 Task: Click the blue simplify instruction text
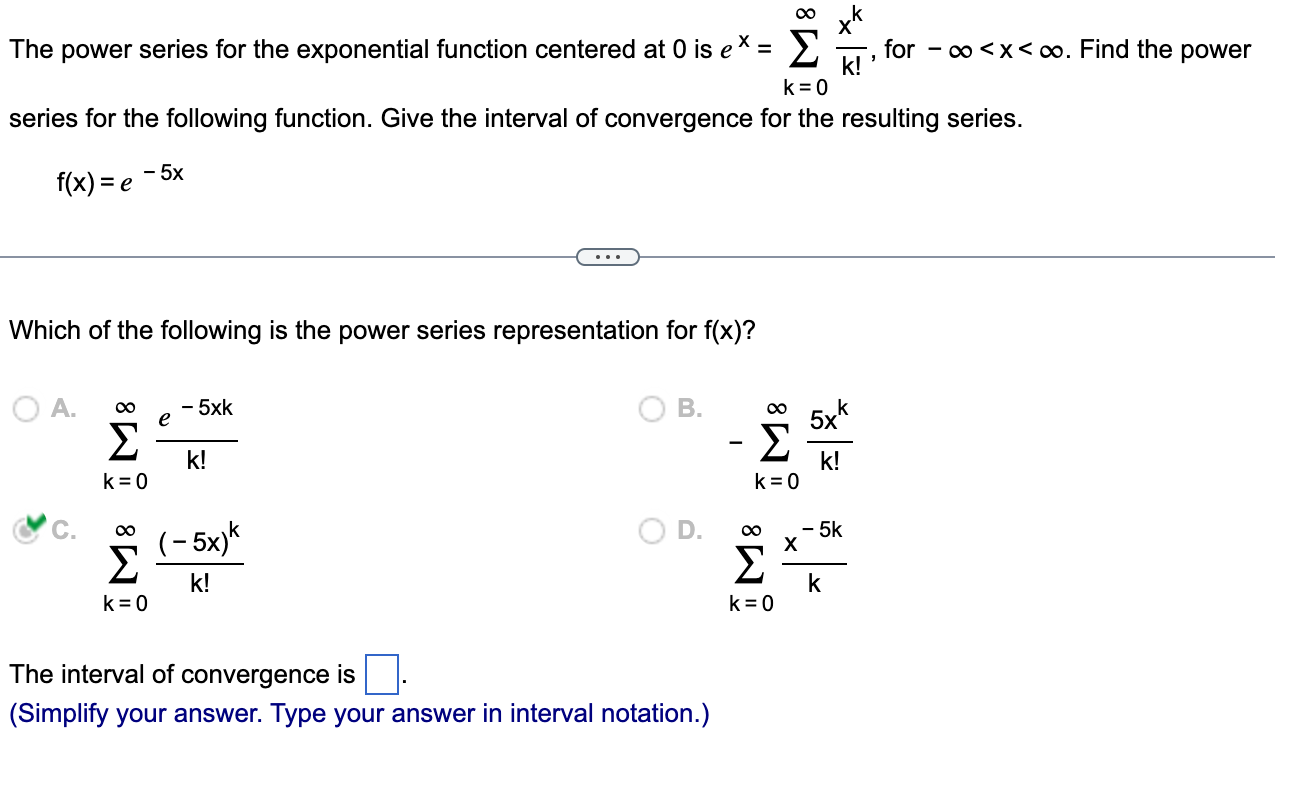(x=355, y=713)
